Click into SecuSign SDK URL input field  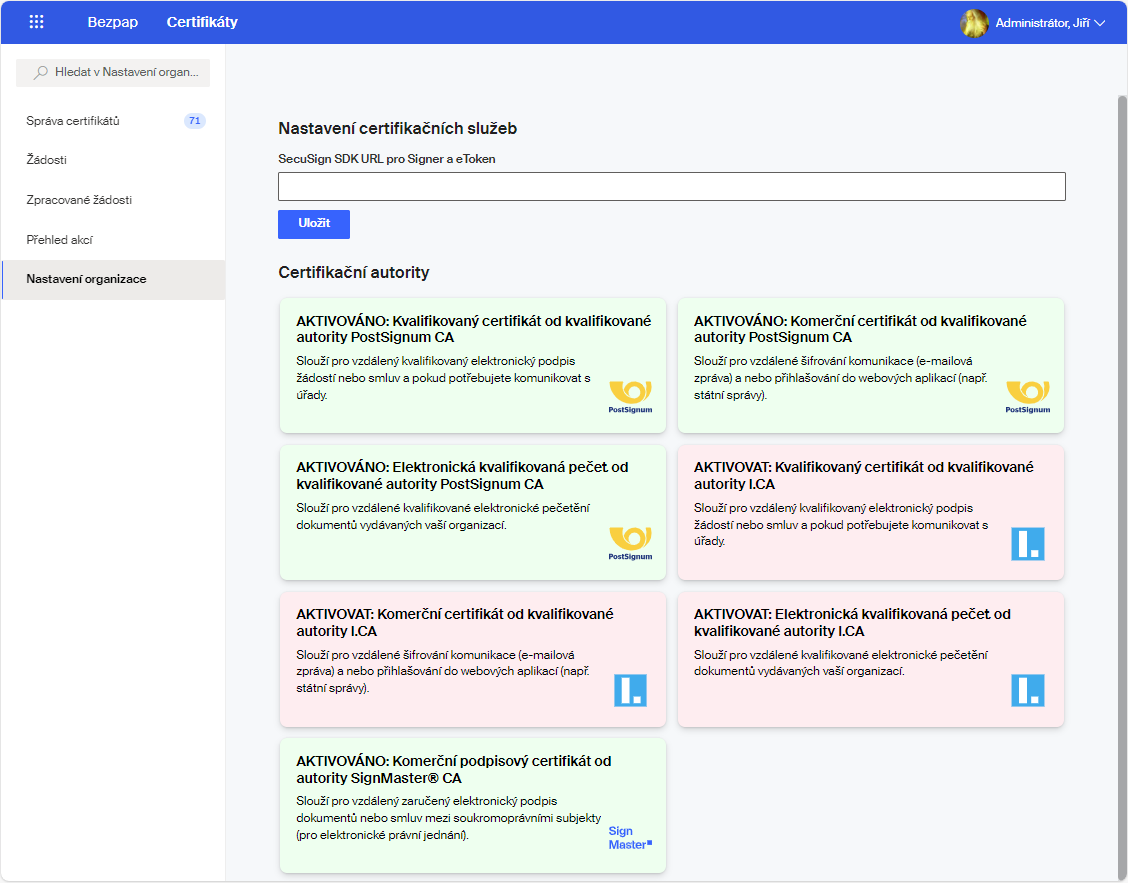pyautogui.click(x=671, y=186)
